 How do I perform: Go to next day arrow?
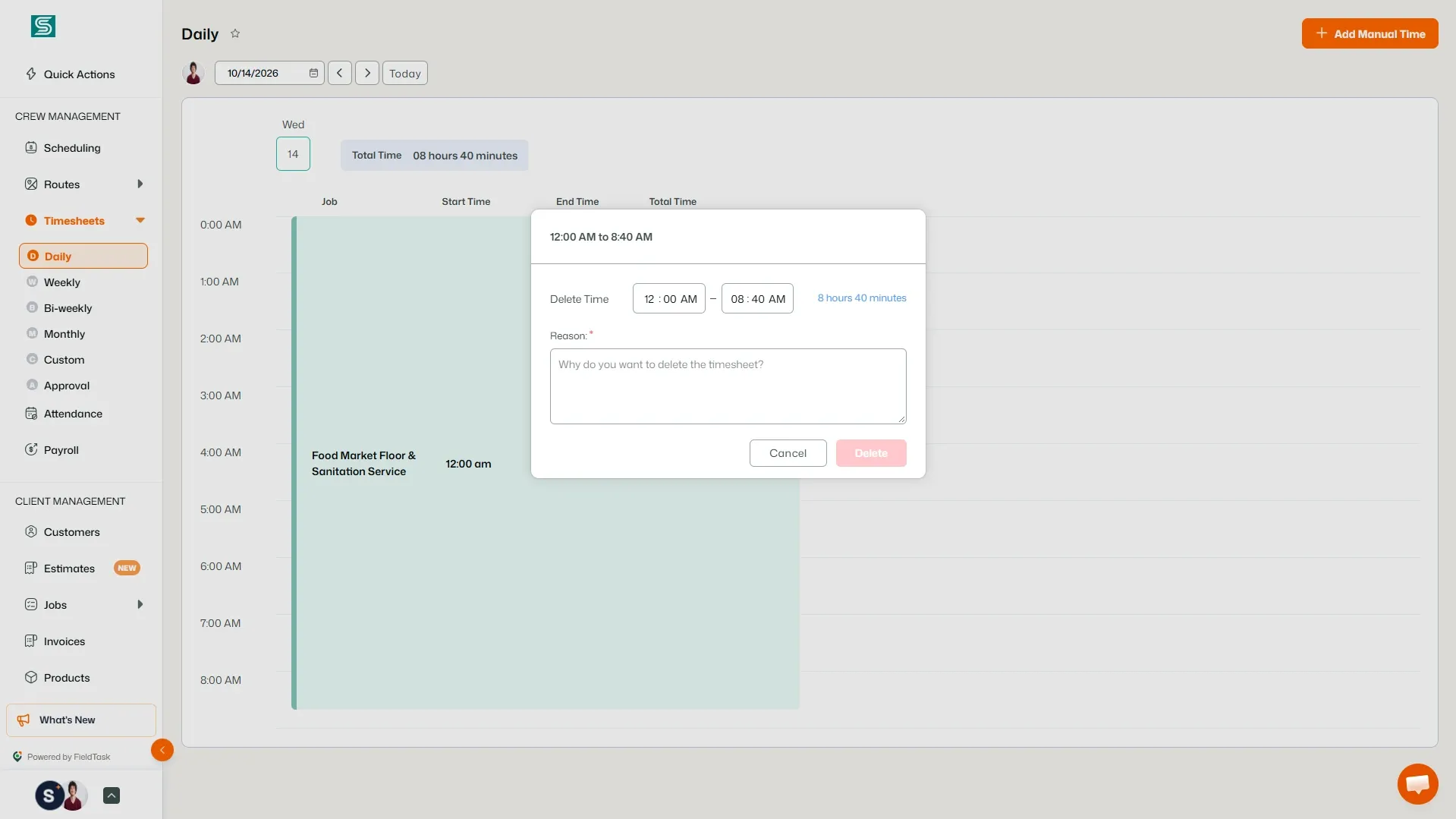367,73
